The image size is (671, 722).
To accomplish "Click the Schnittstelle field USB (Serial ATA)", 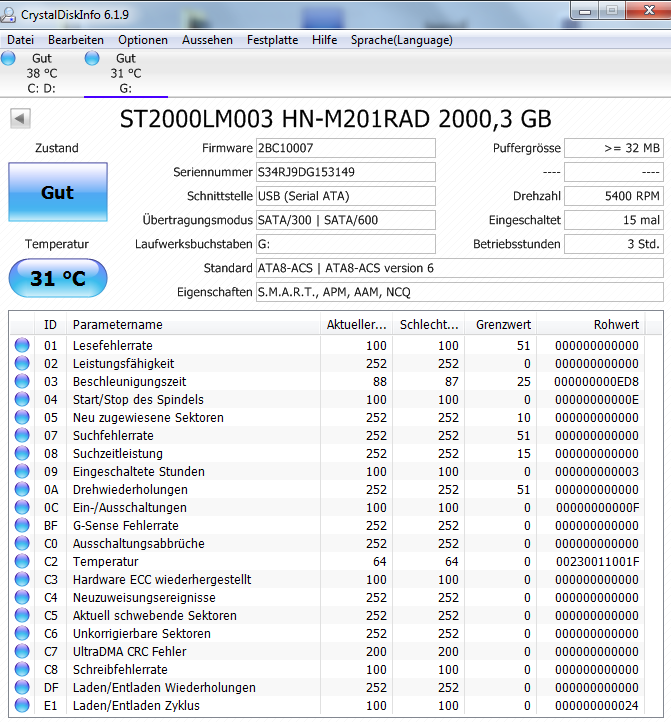I will 345,196.
